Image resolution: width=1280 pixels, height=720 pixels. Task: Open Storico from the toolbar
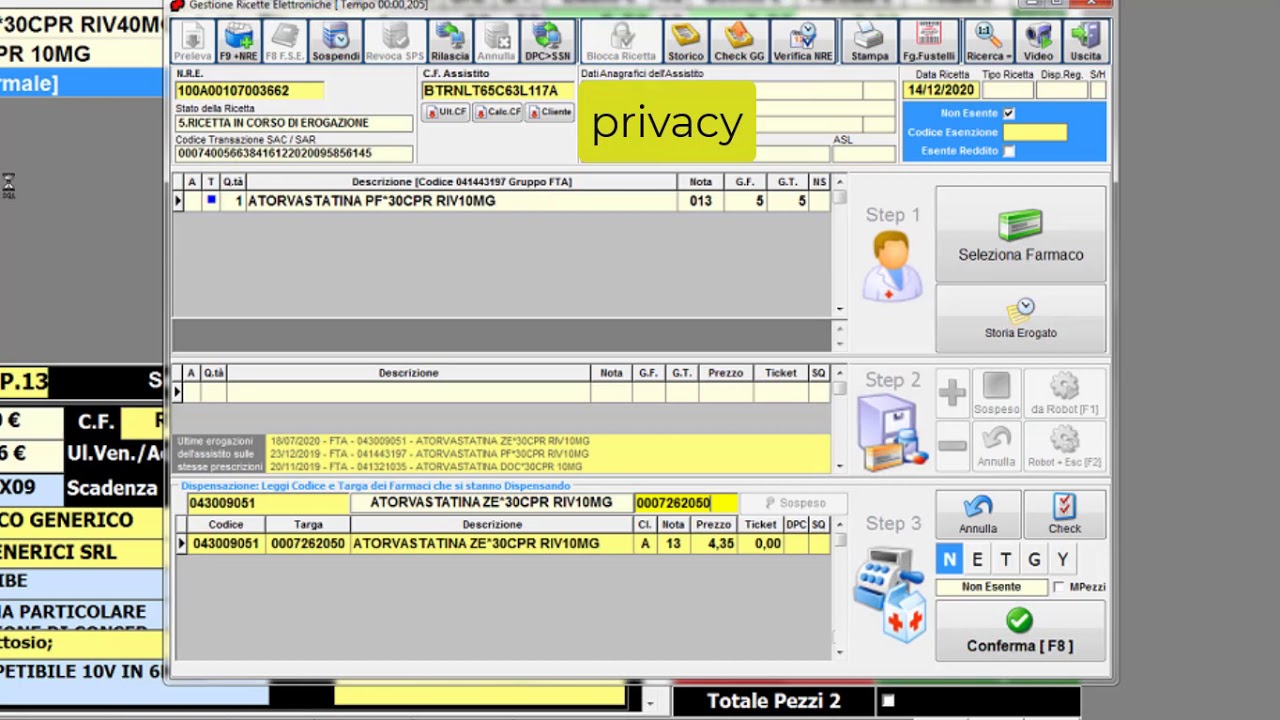[686, 42]
